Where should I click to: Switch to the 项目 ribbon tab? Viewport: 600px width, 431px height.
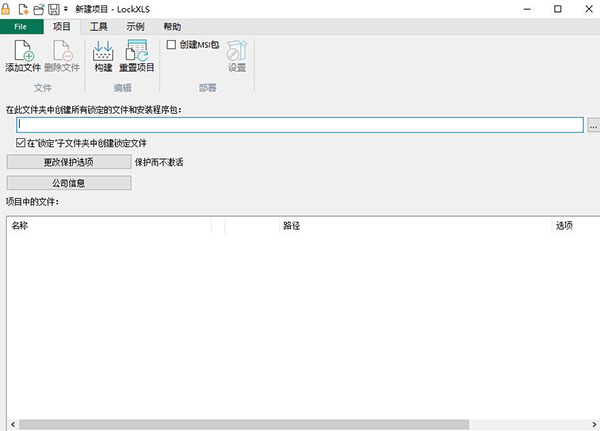[x=62, y=26]
